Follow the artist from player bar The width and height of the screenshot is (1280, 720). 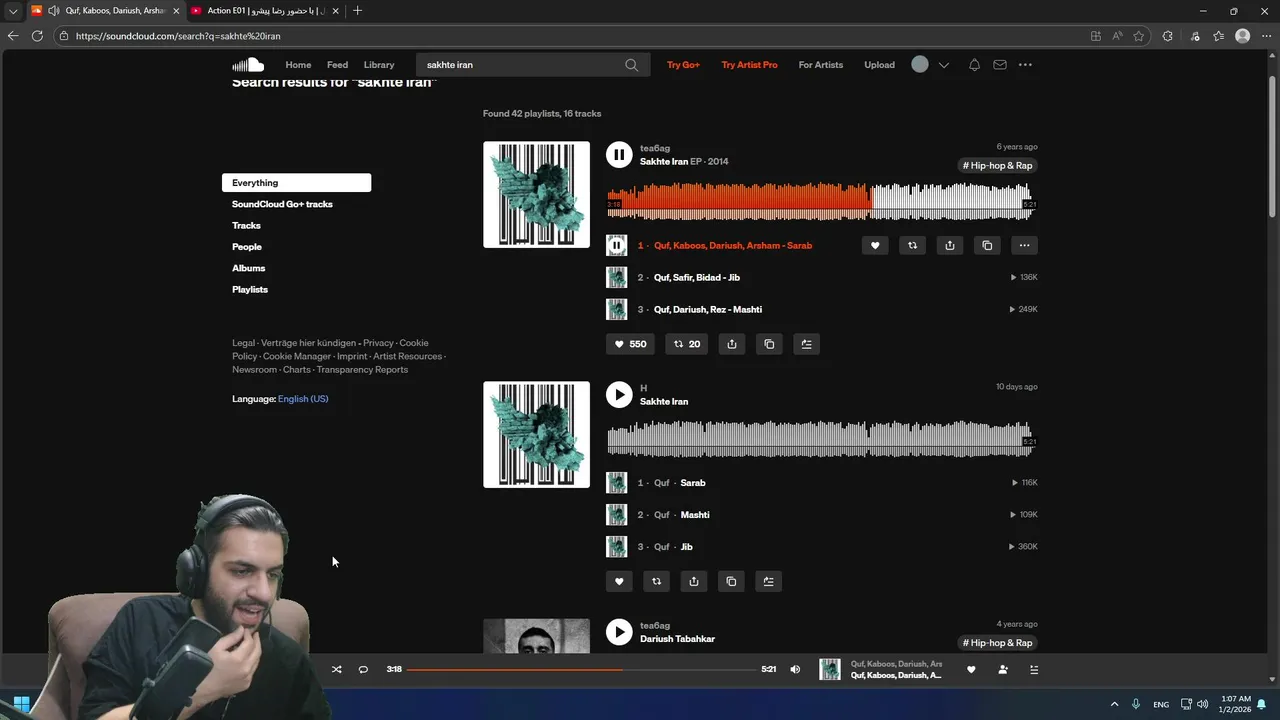coord(1003,670)
